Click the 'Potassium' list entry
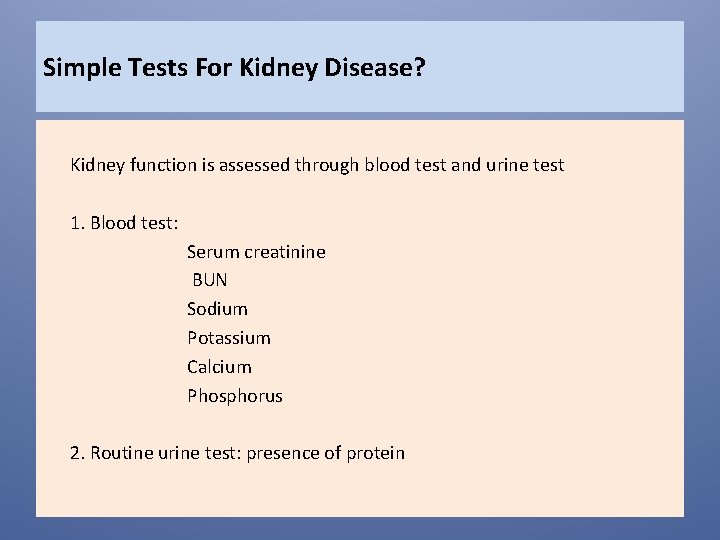This screenshot has height=540, width=720. click(229, 338)
